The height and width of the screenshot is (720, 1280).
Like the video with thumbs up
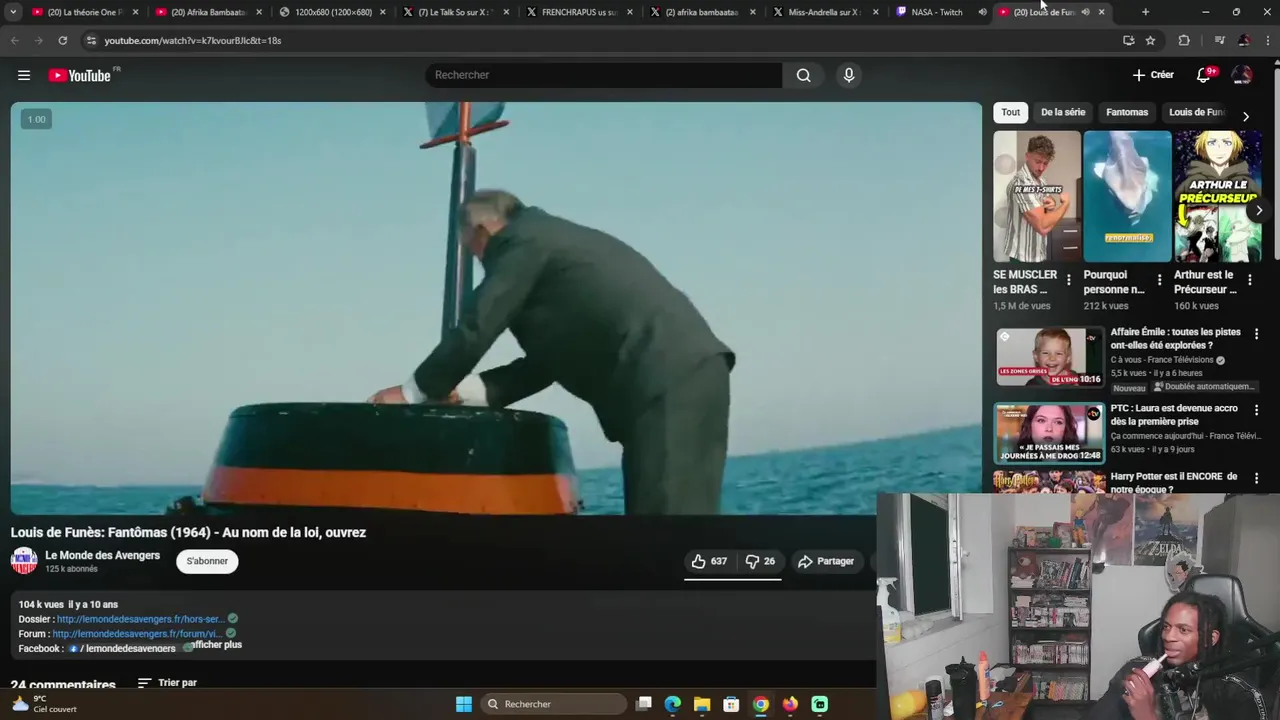(x=709, y=561)
